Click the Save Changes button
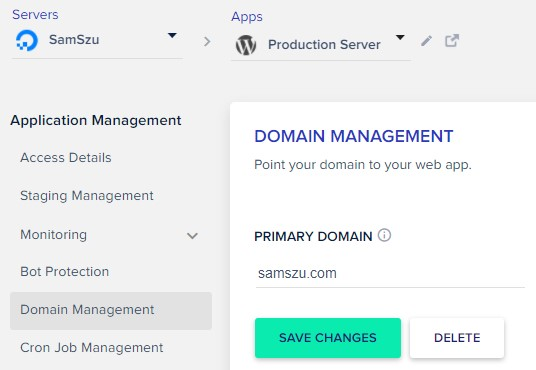 [328, 338]
